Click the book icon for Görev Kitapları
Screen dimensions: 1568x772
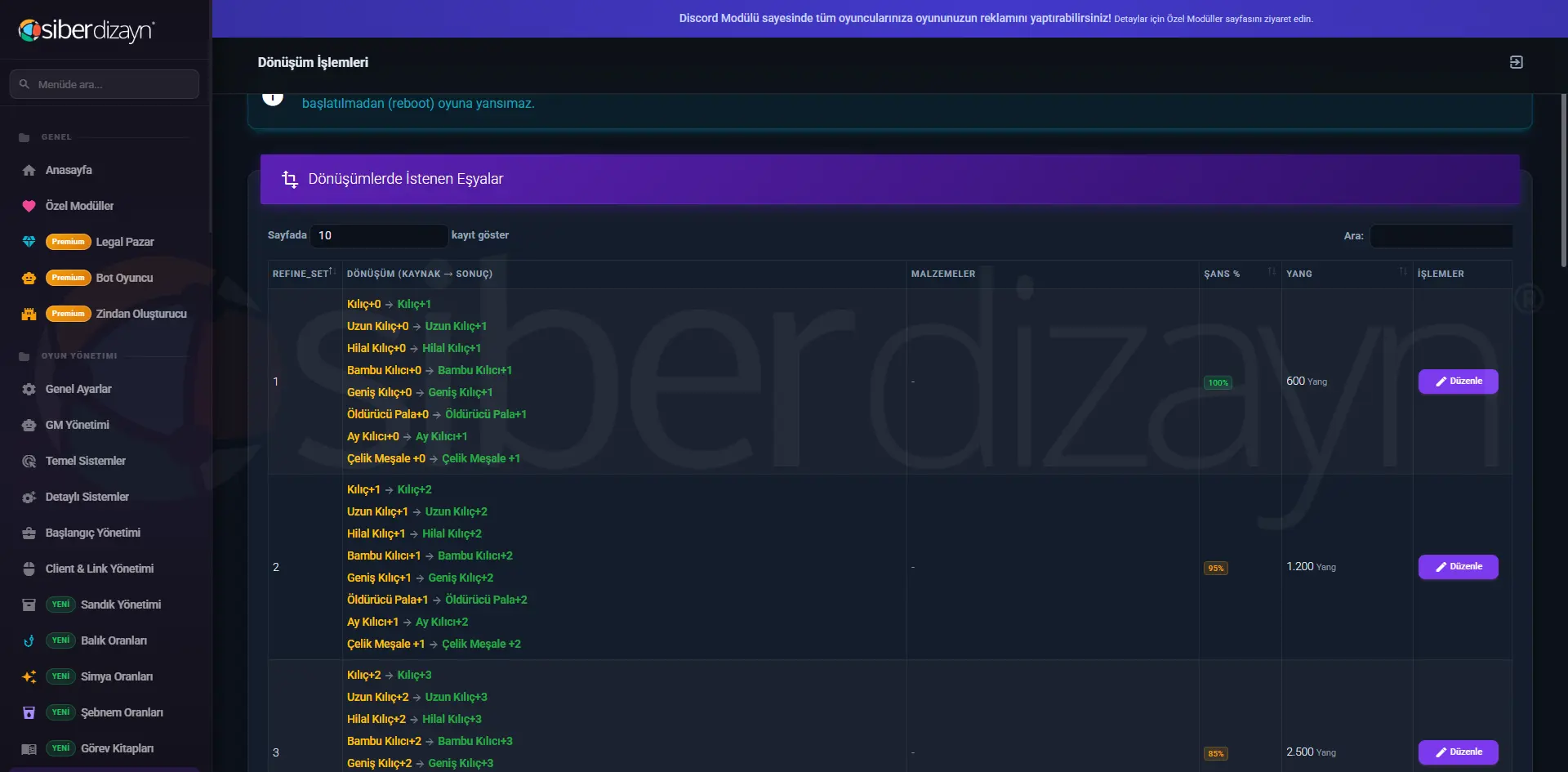tap(29, 748)
